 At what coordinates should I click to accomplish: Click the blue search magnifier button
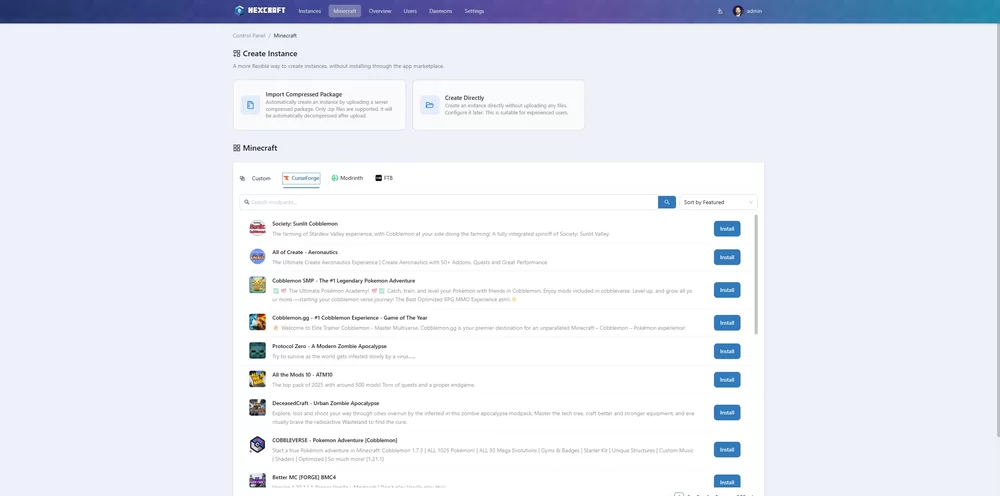[x=667, y=202]
